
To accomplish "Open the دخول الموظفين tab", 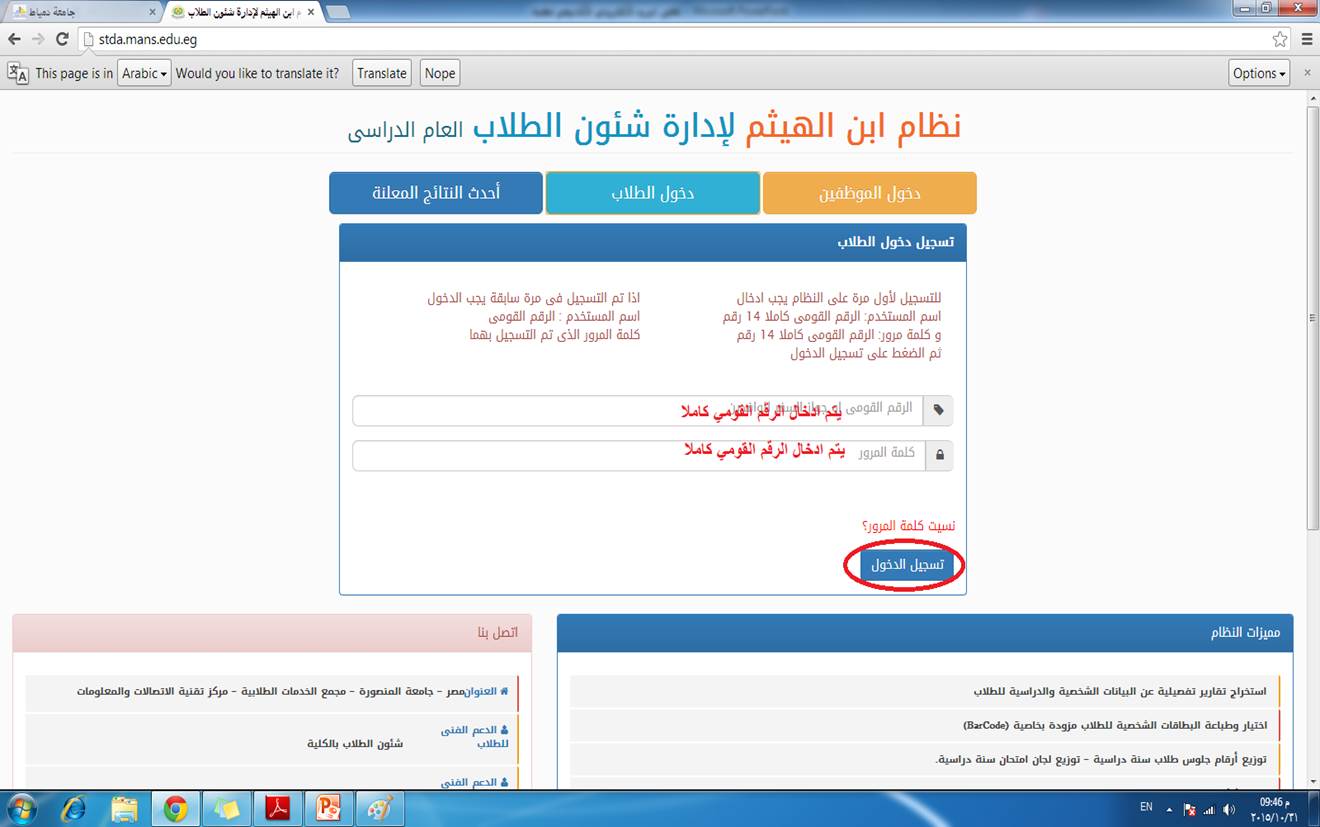I will (870, 193).
